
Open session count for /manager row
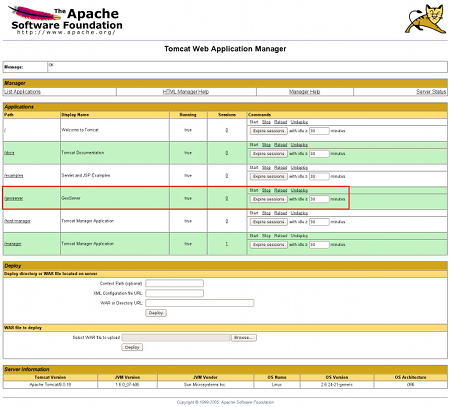pyautogui.click(x=227, y=244)
